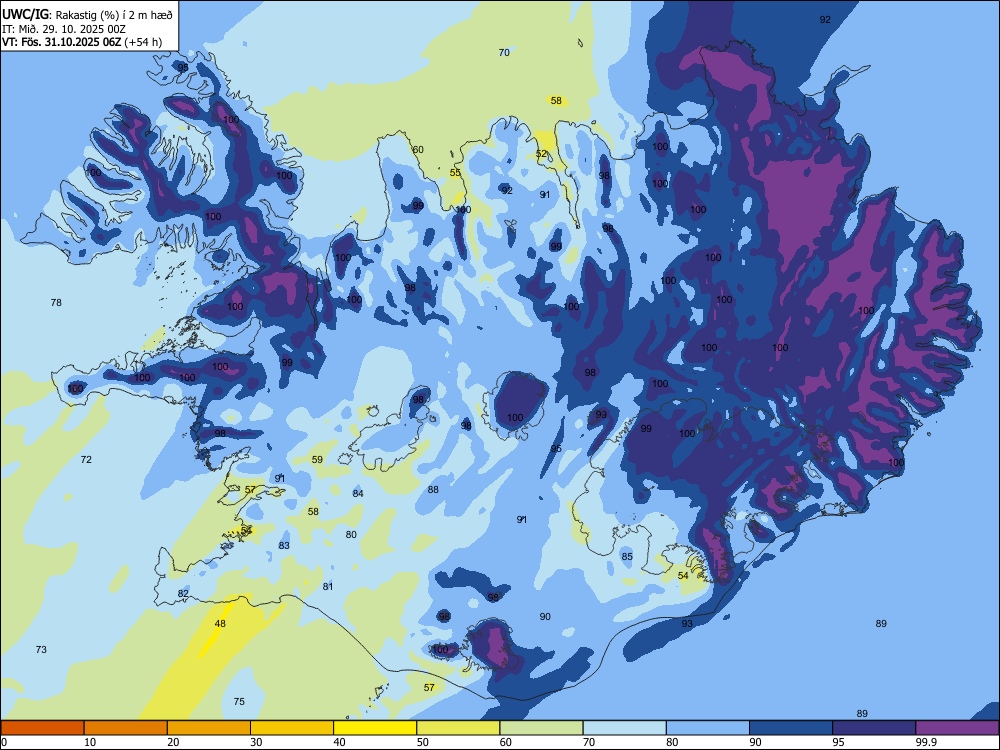Click the 'VT: Fös. 31.10.2025 06Z (+54 h)' line
Image resolution: width=1000 pixels, height=750 pixels.
click(x=82, y=42)
